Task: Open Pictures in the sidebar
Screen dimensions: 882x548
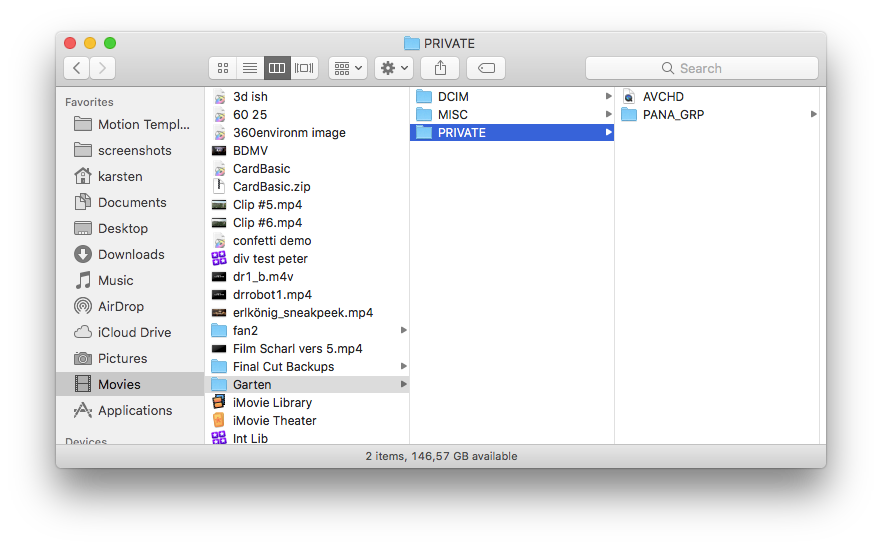Action: pyautogui.click(x=132, y=358)
